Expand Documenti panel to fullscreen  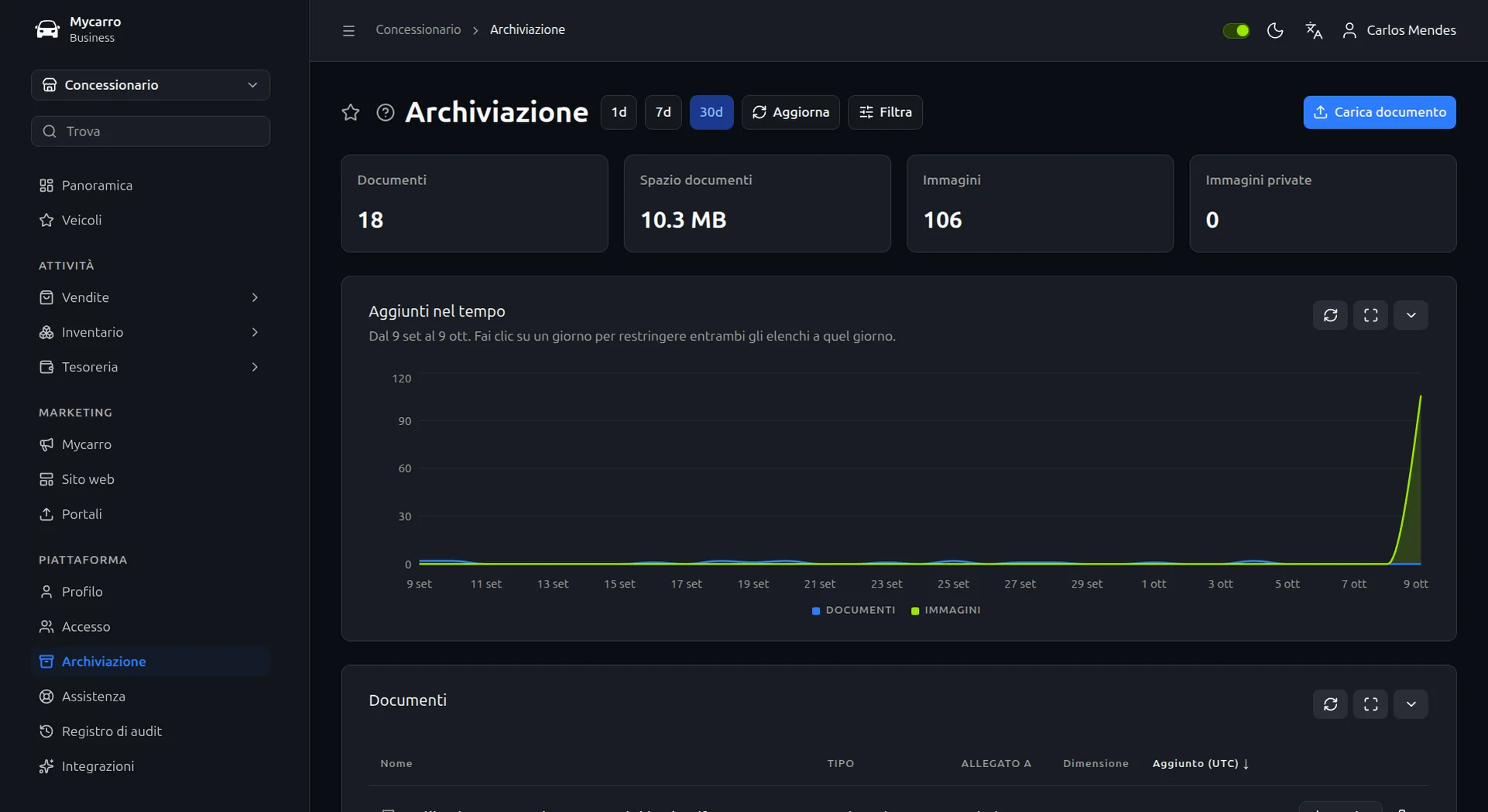[x=1370, y=704]
